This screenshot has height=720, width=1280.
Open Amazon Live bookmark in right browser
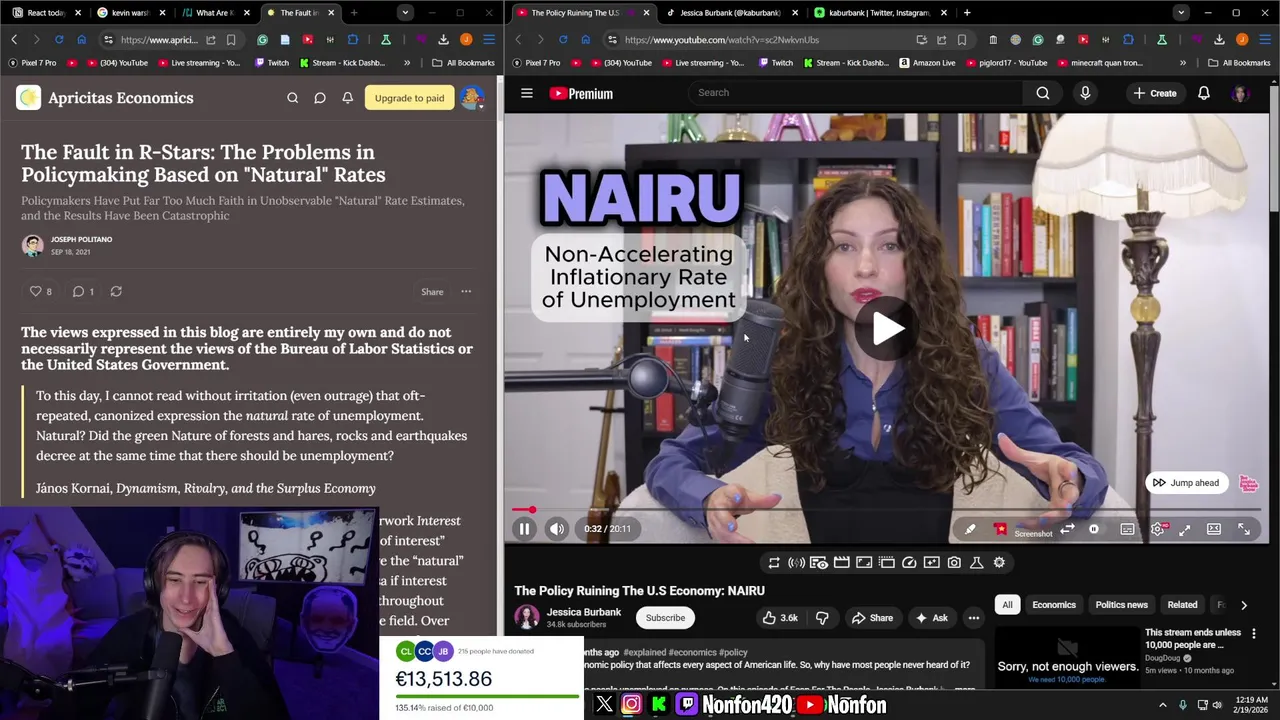click(927, 62)
